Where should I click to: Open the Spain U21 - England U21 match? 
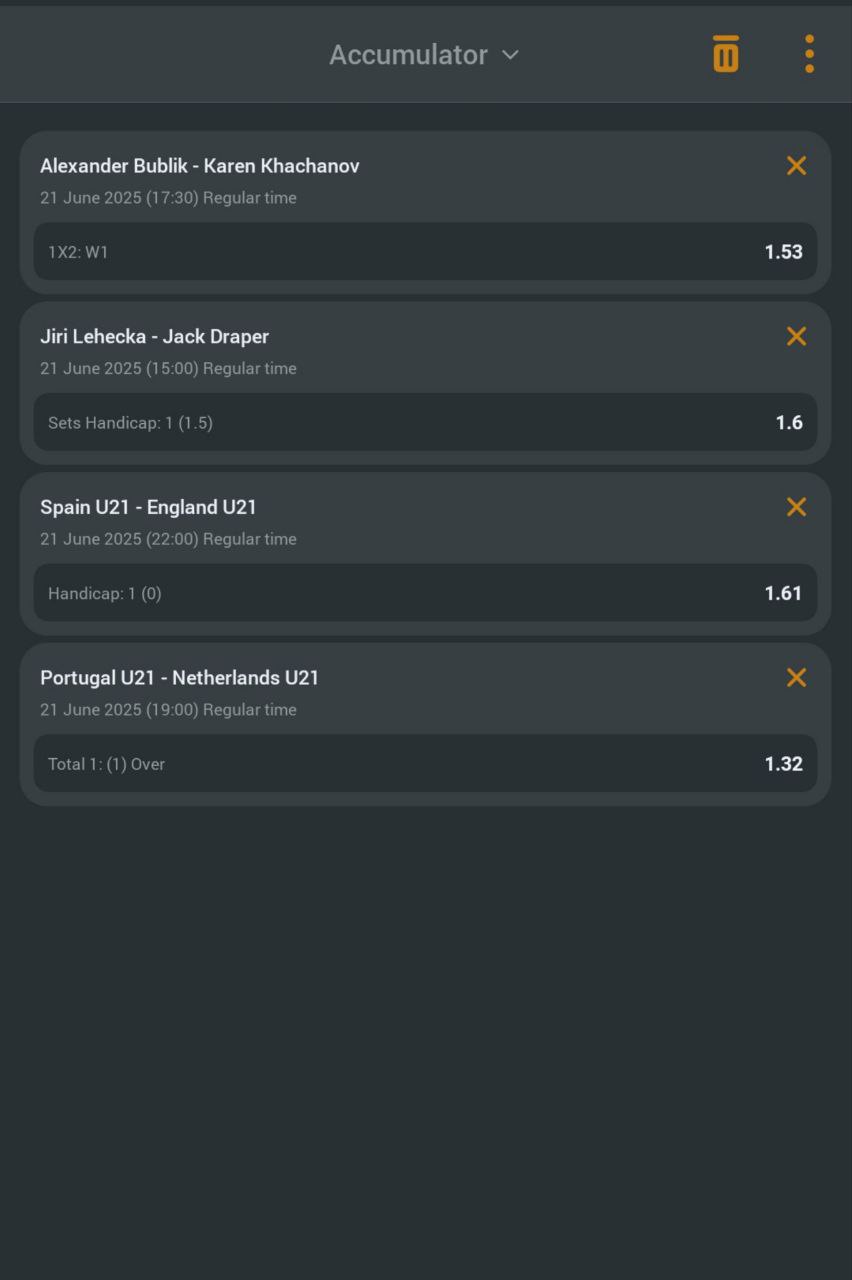pyautogui.click(x=148, y=507)
